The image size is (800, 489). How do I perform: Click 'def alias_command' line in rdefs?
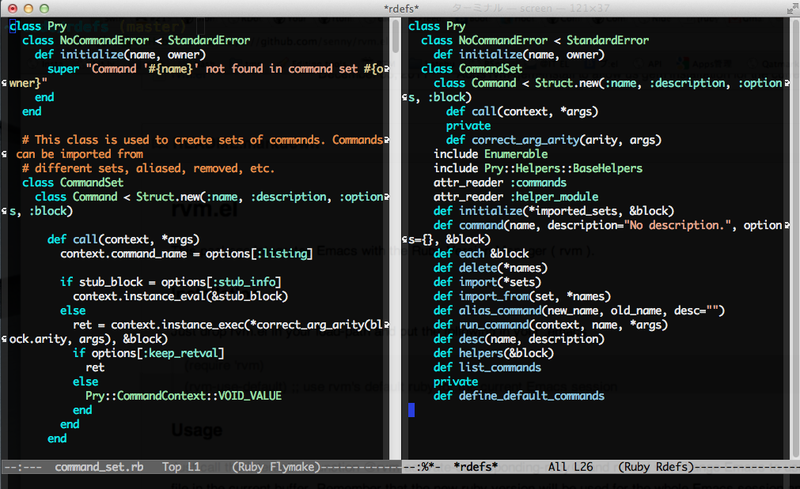[579, 310]
